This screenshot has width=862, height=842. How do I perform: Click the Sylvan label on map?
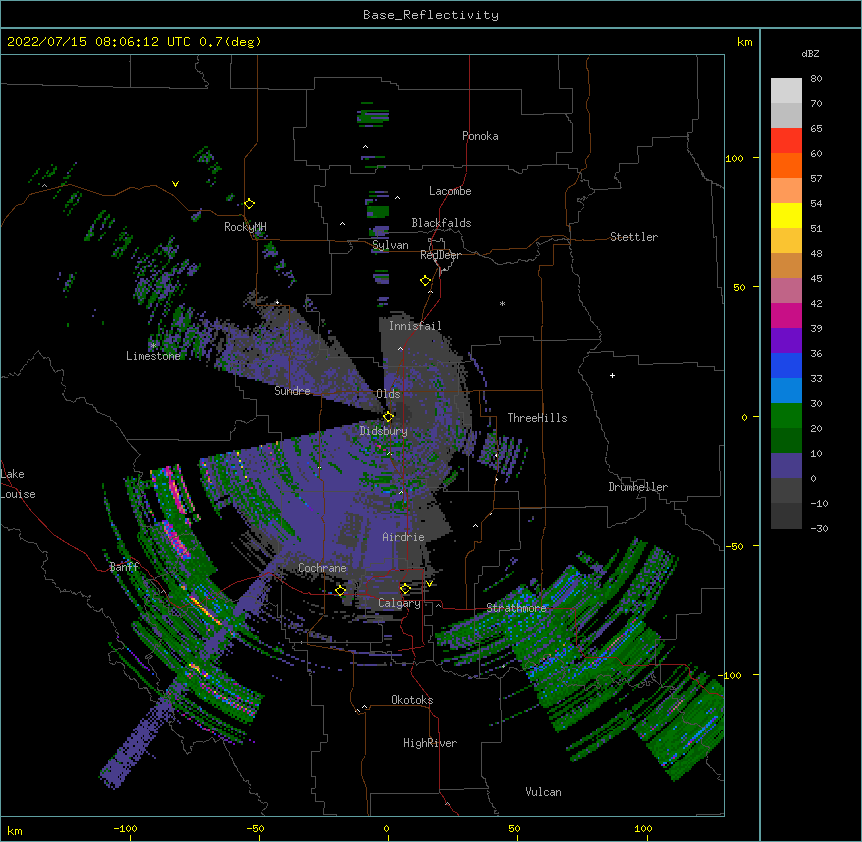pyautogui.click(x=390, y=245)
